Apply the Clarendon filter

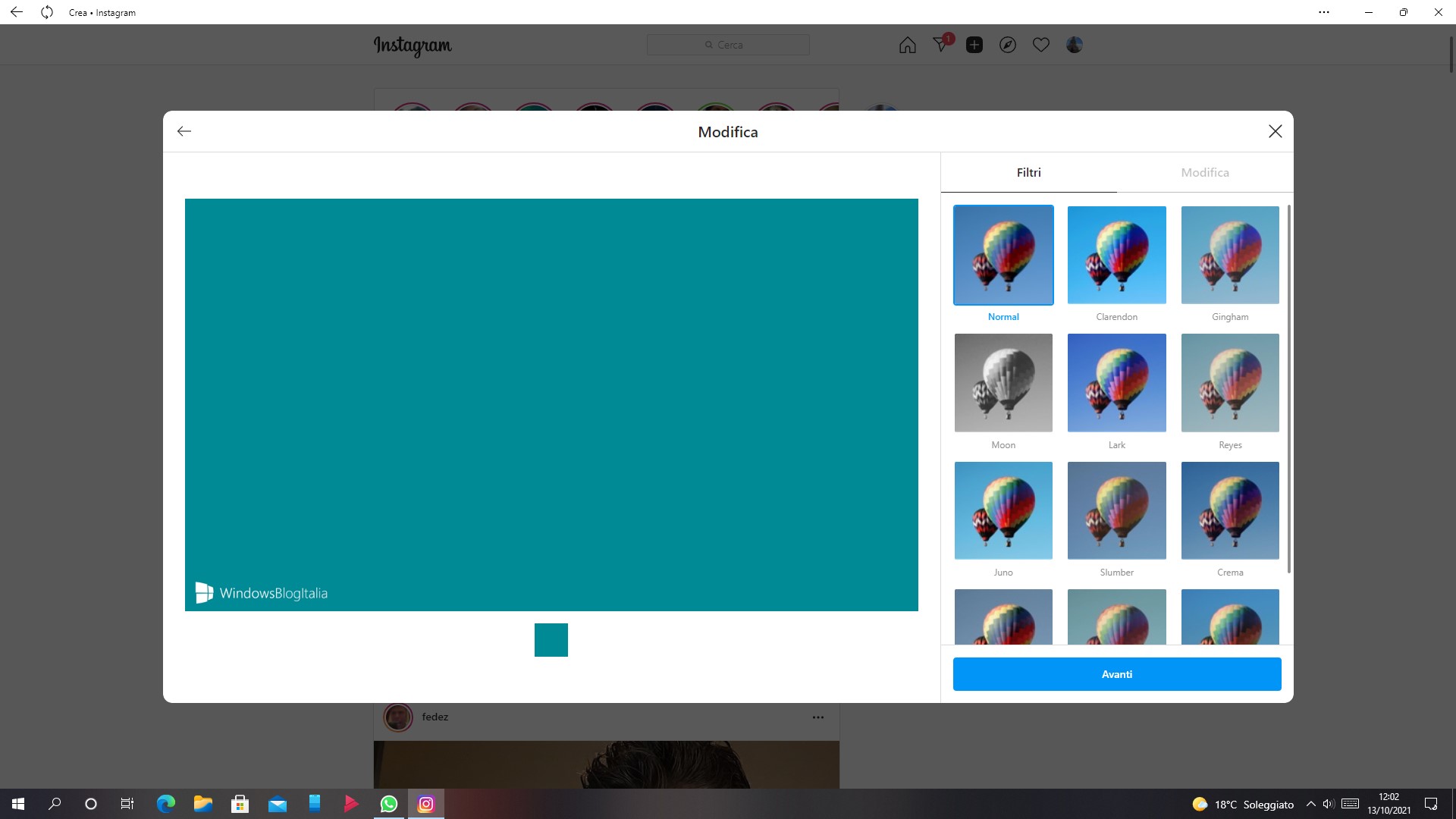pyautogui.click(x=1116, y=255)
